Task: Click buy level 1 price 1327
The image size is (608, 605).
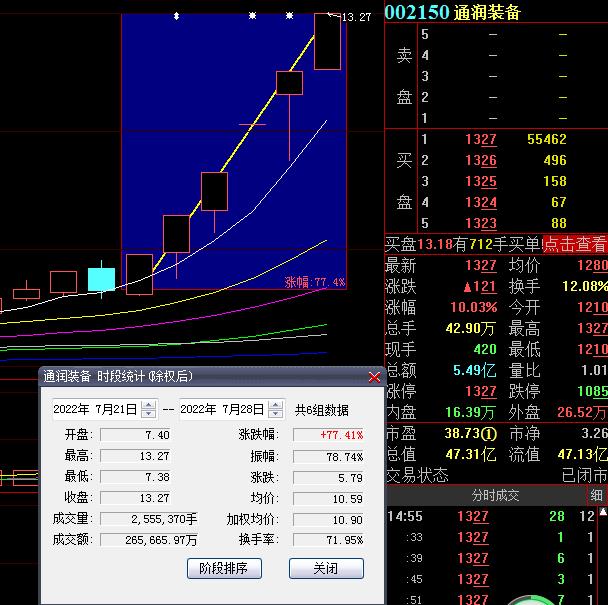Action: coord(480,140)
